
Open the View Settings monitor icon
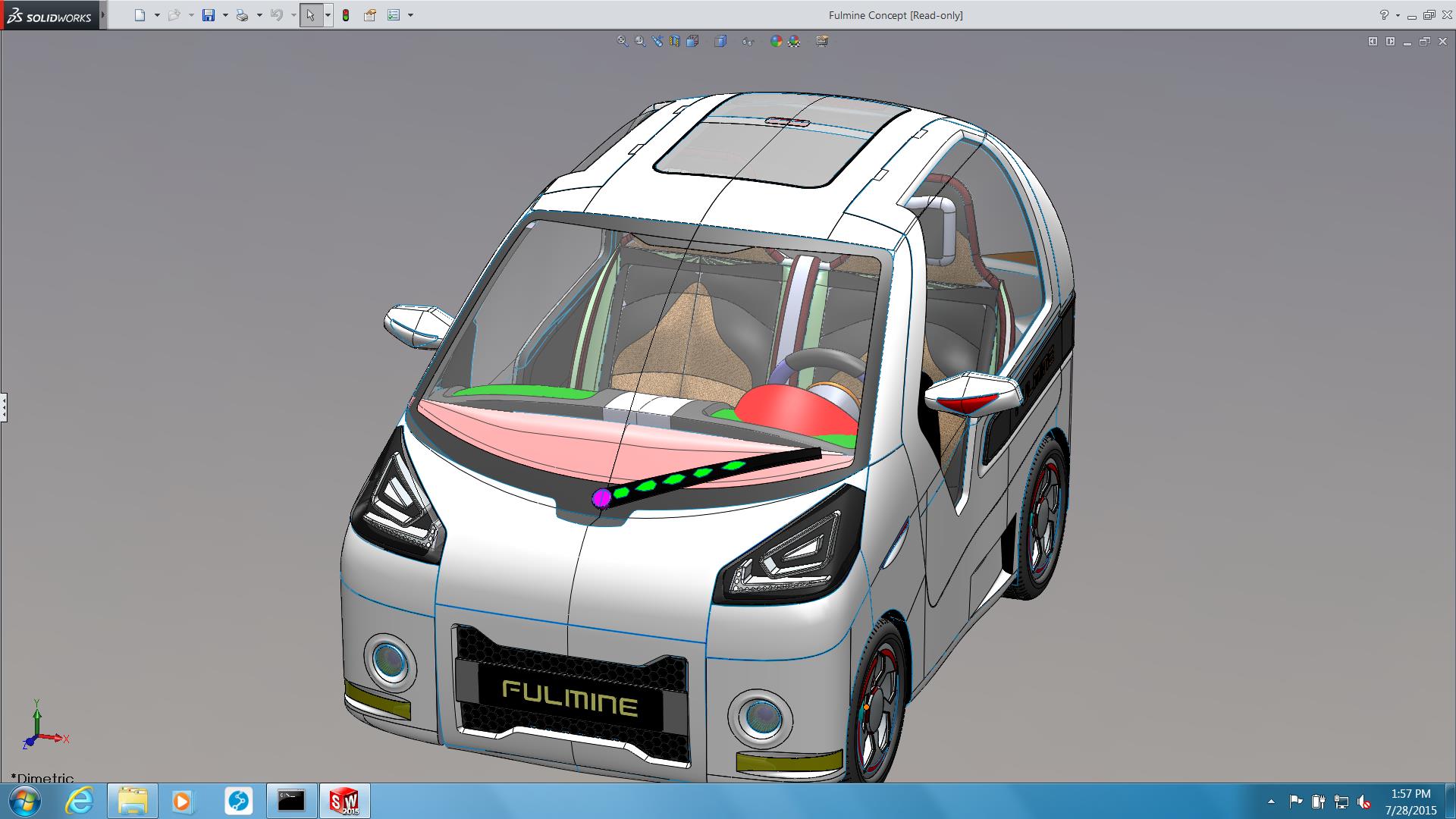[822, 42]
